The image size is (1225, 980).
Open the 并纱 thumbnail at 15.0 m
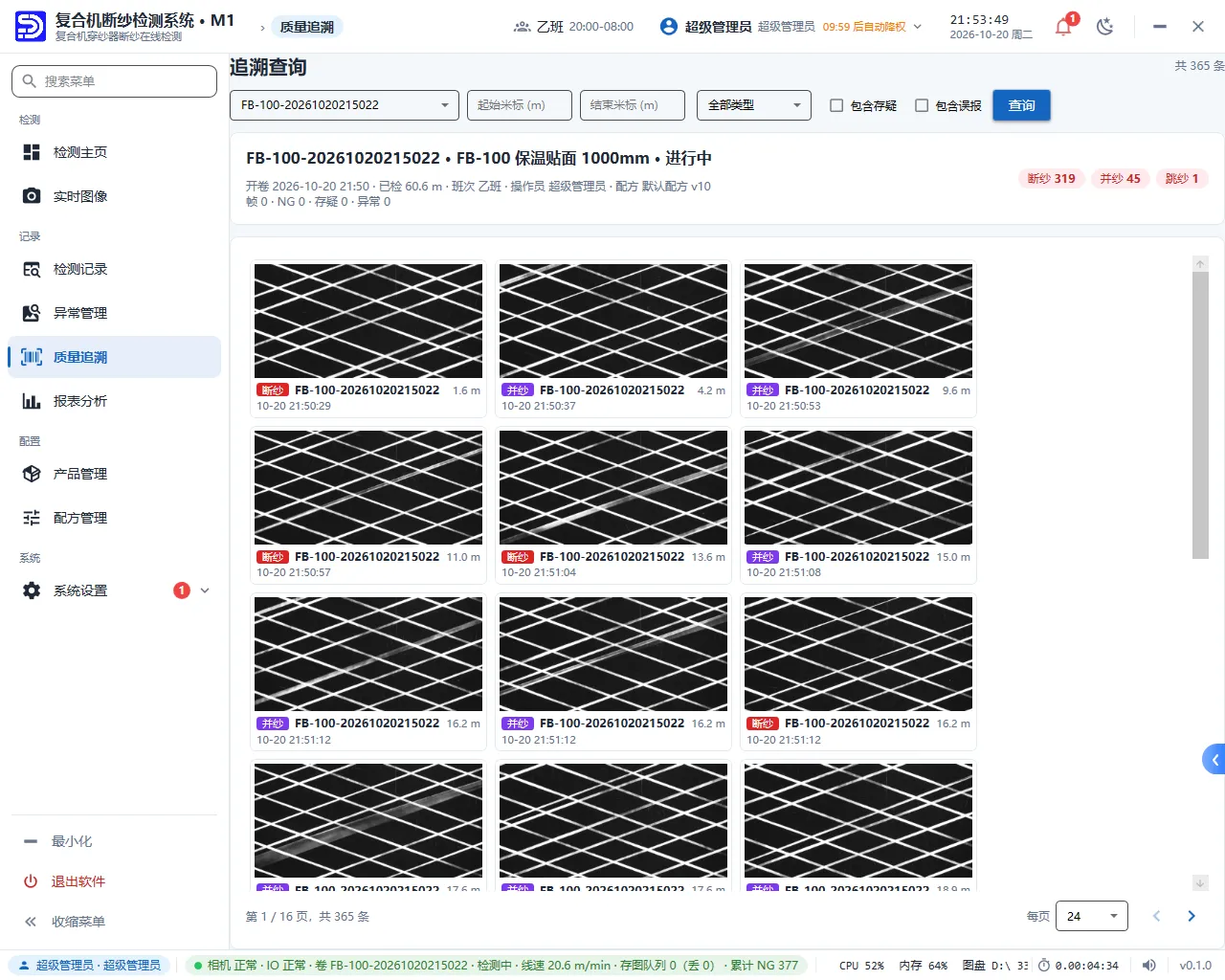click(x=858, y=487)
